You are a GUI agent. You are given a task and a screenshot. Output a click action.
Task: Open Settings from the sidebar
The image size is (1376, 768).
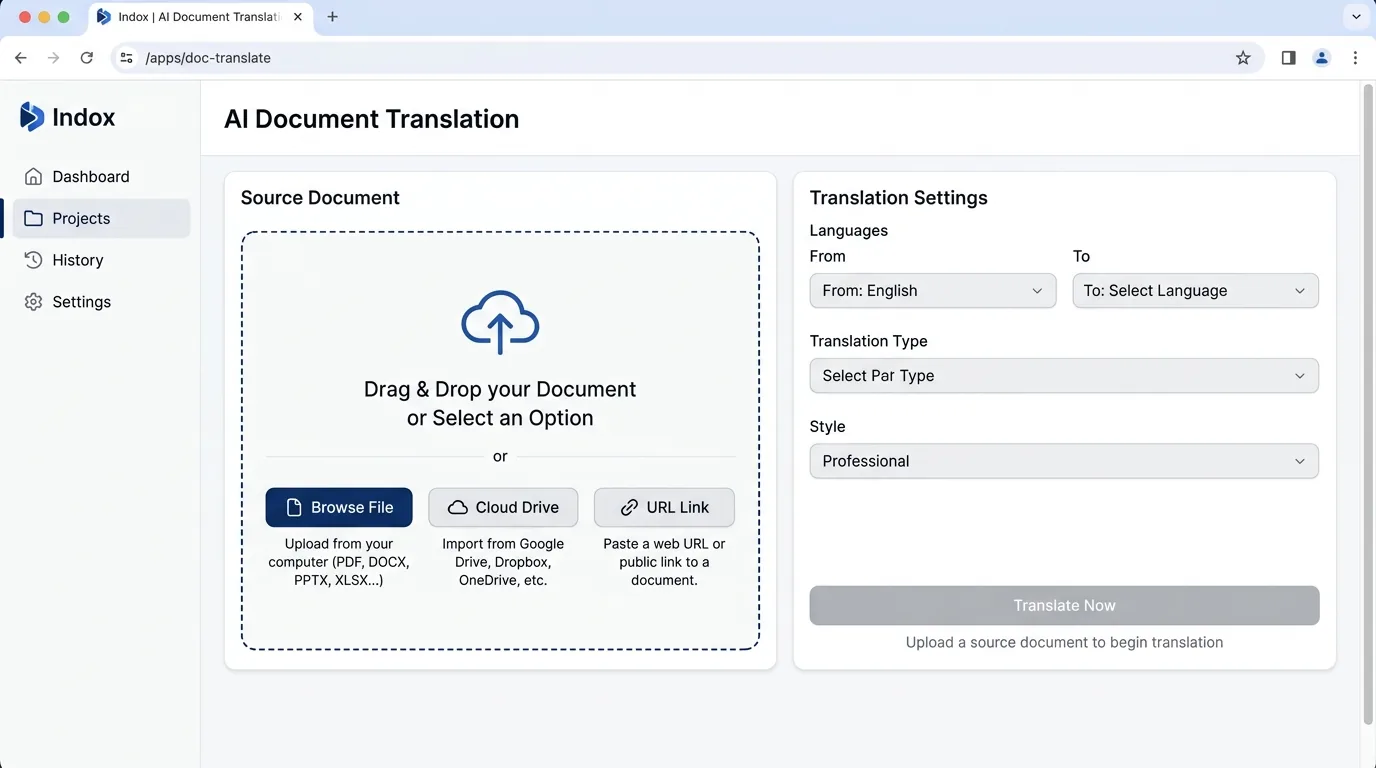click(x=101, y=302)
